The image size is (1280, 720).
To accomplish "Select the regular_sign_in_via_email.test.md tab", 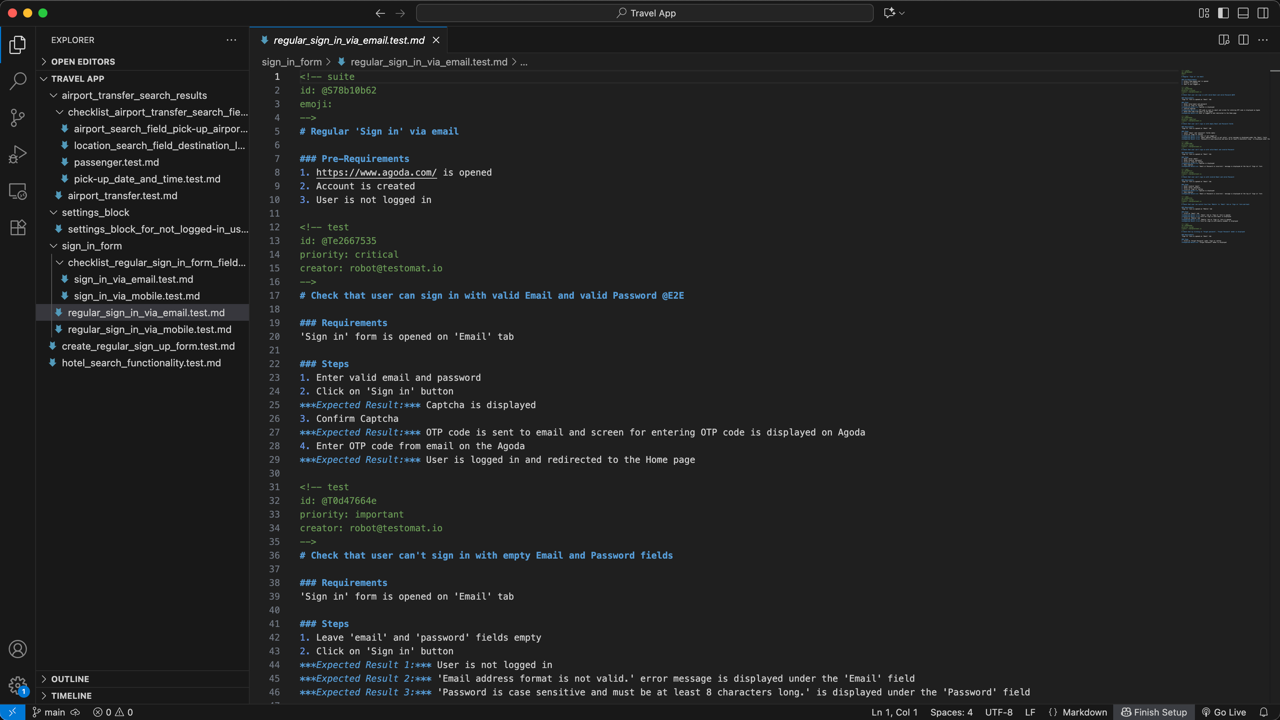I will click(x=348, y=40).
